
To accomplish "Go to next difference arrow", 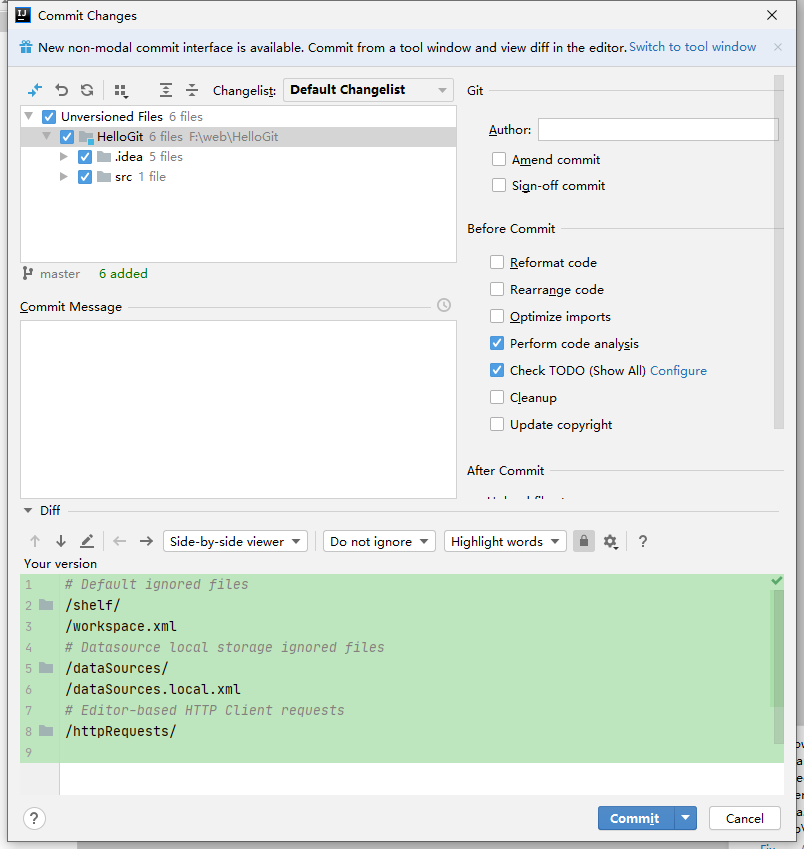I will [x=61, y=541].
